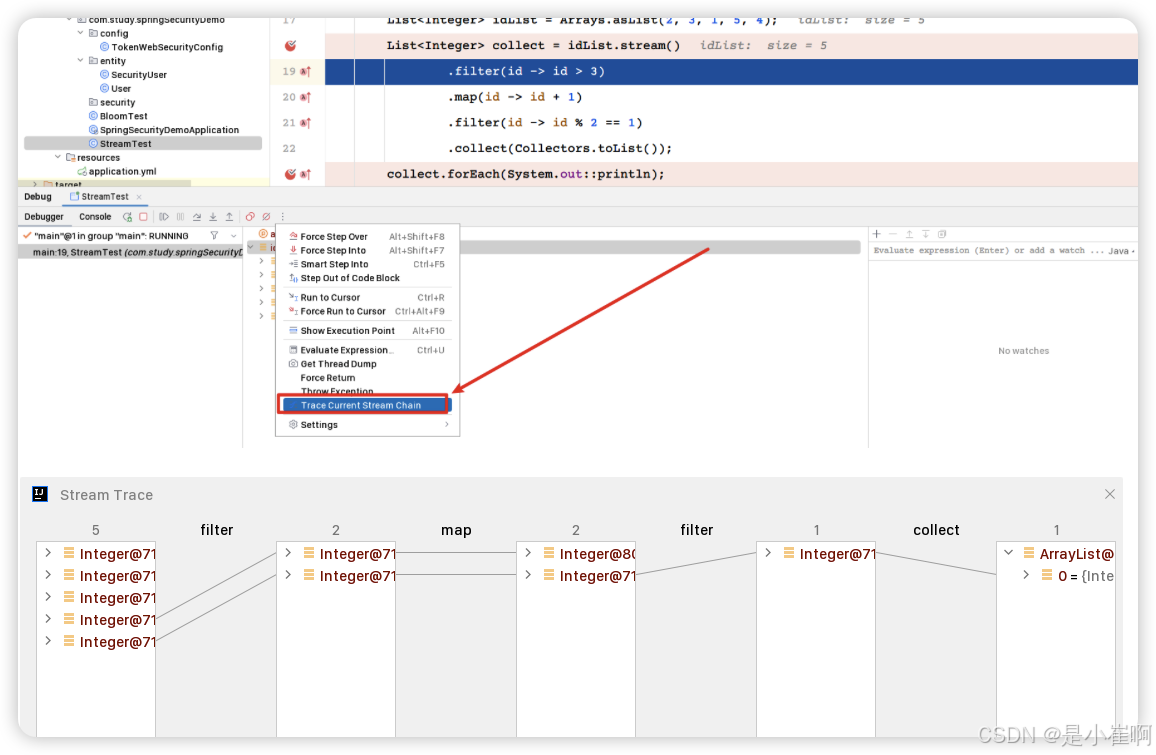This screenshot has width=1156, height=755.
Task: Close the Stream Trace dialog
Action: coord(1110,494)
